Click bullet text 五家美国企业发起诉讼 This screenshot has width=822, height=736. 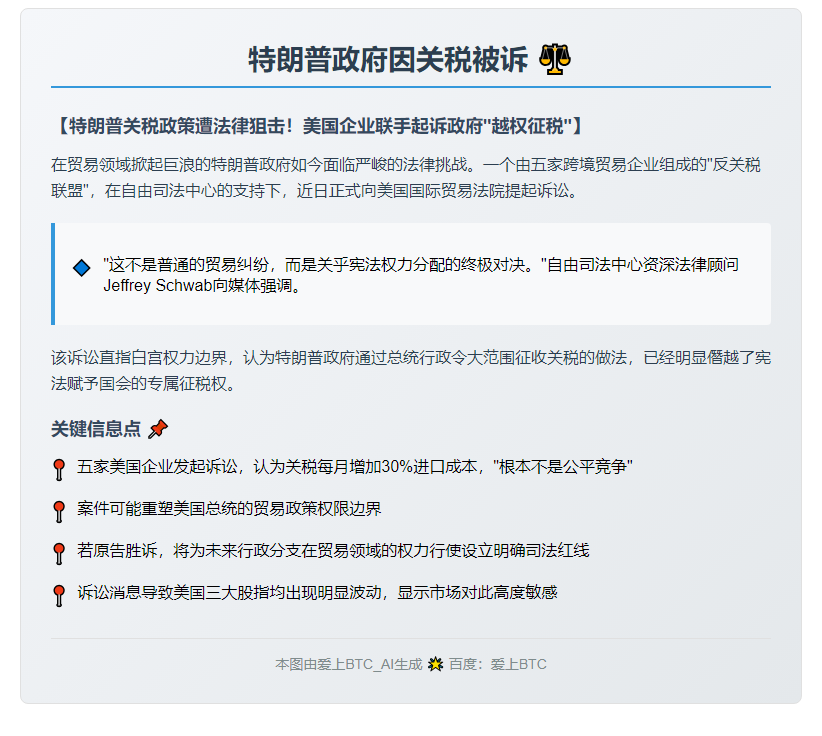pos(355,467)
